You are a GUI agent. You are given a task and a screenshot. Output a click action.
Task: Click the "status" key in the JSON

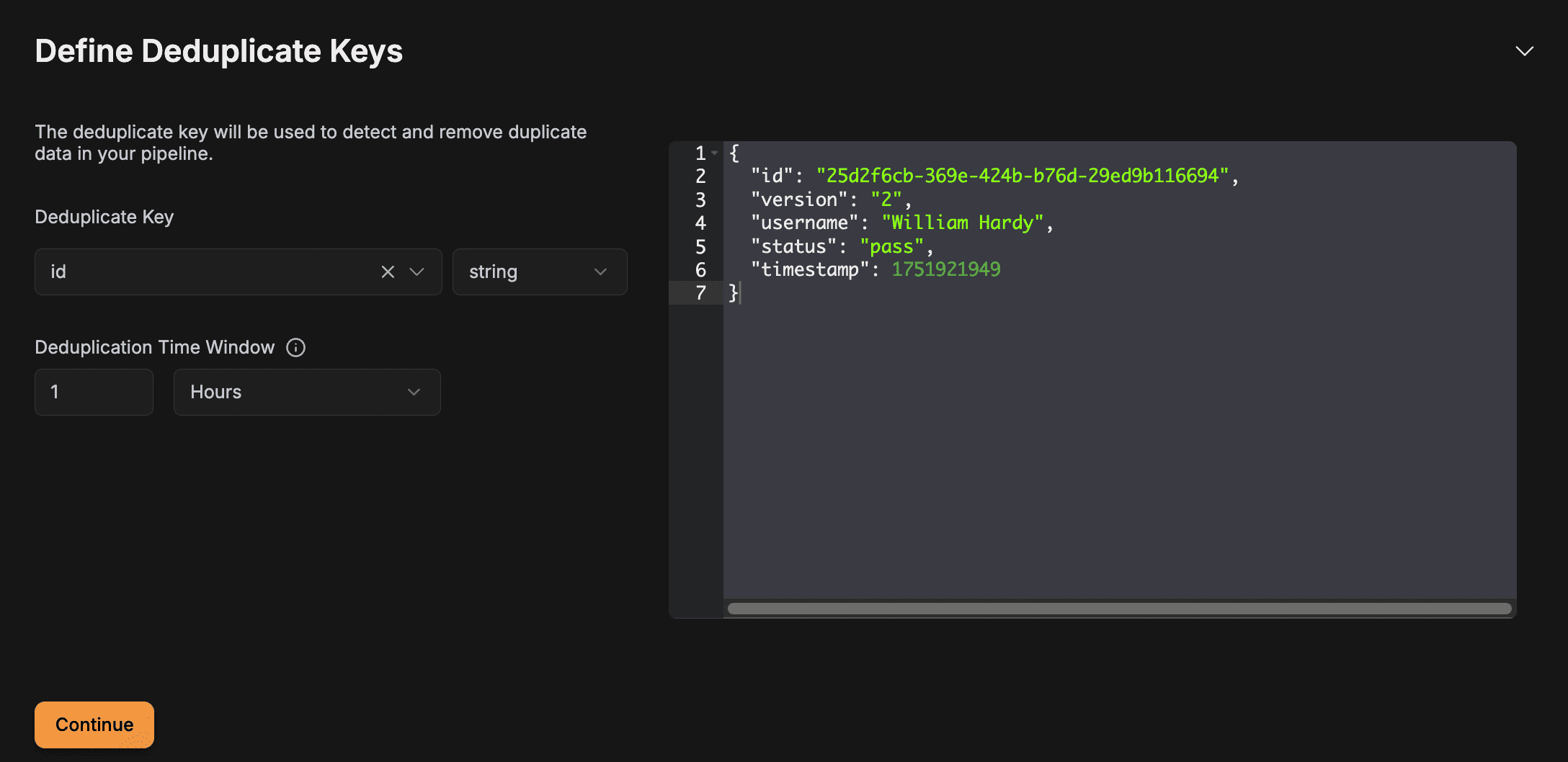[x=794, y=246]
